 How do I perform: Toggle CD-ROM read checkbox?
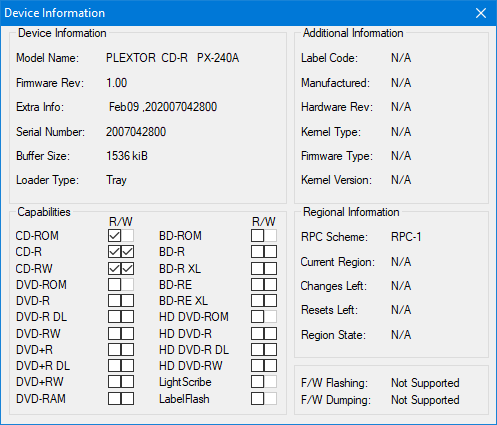[x=114, y=236]
